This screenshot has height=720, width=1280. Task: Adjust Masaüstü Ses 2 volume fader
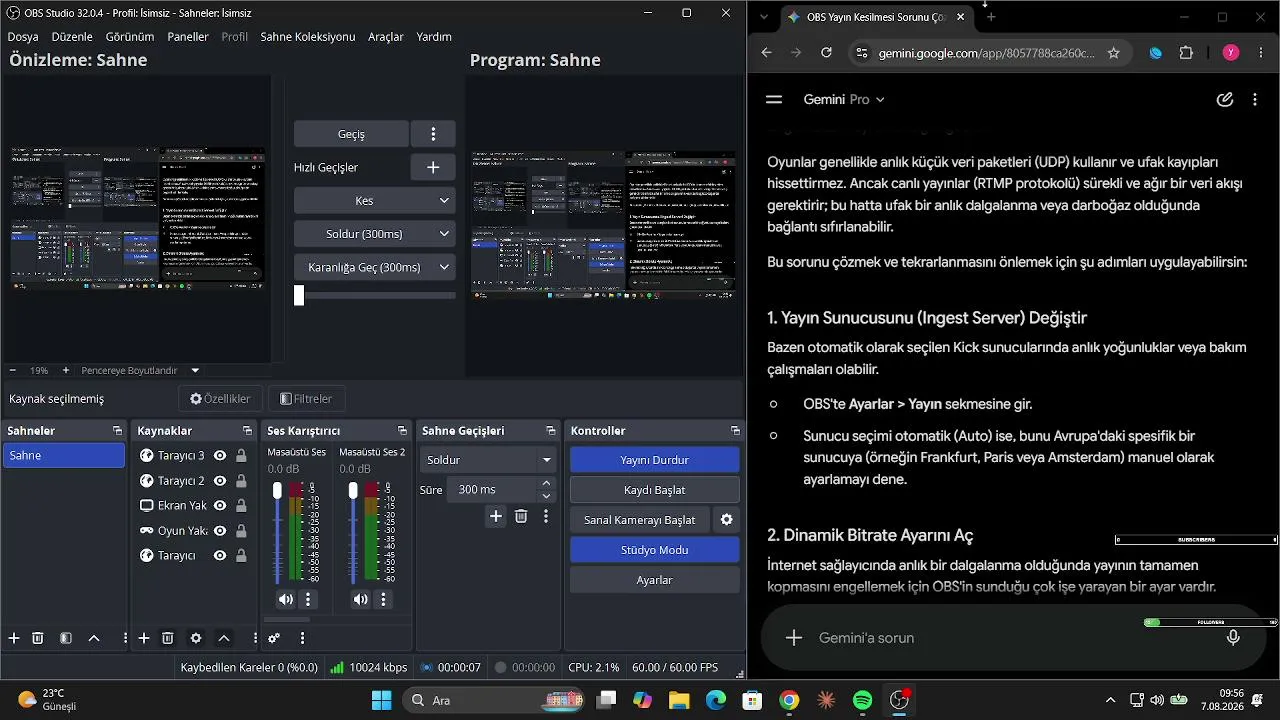(353, 491)
